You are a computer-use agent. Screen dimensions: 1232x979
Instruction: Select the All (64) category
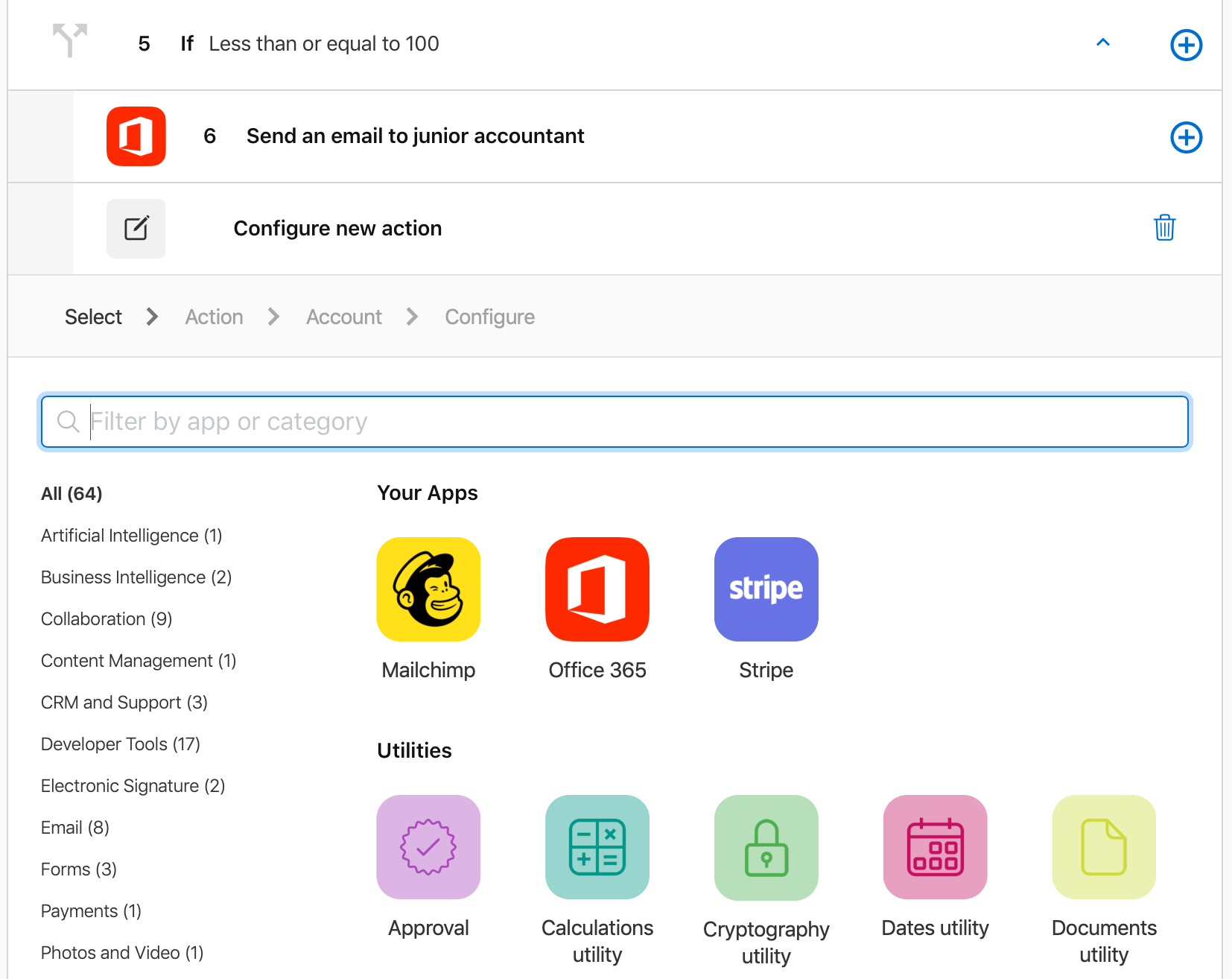(72, 493)
